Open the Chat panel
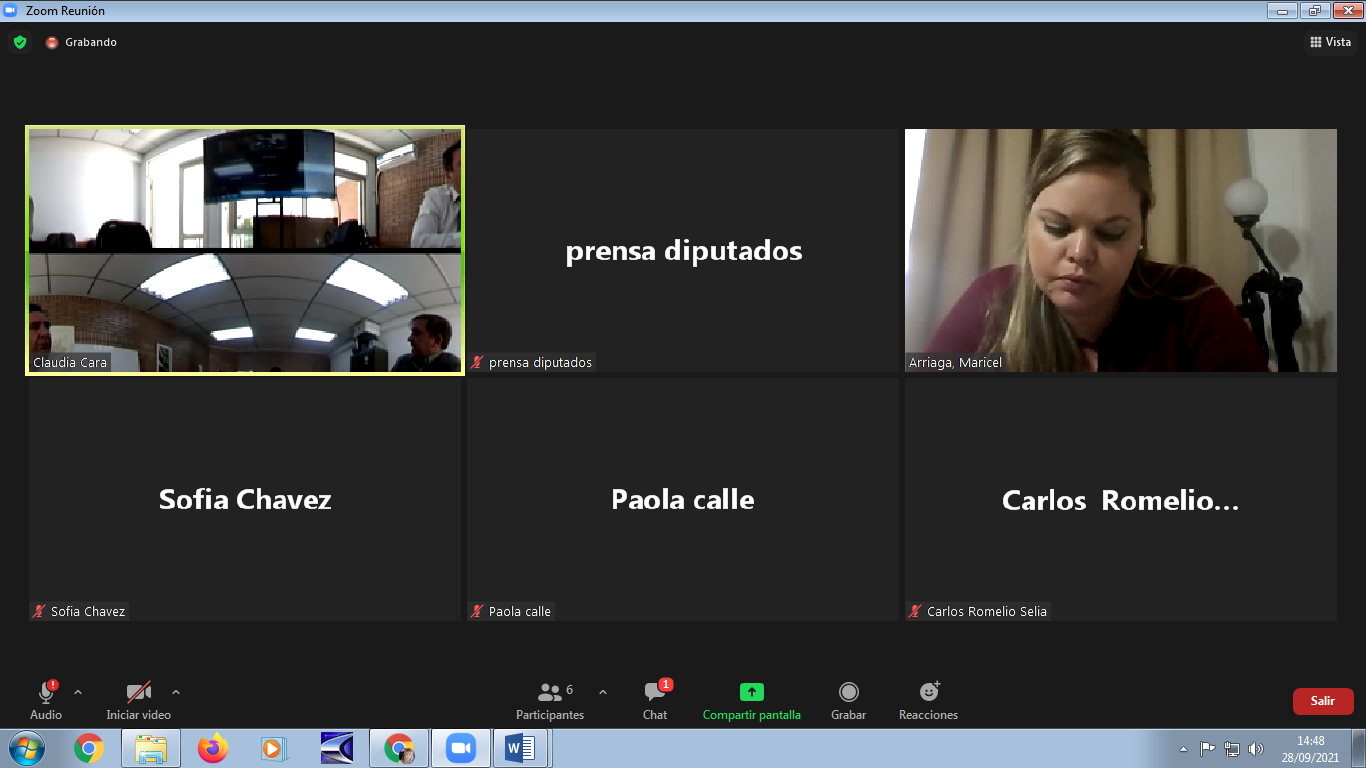1366x768 pixels. (x=655, y=700)
